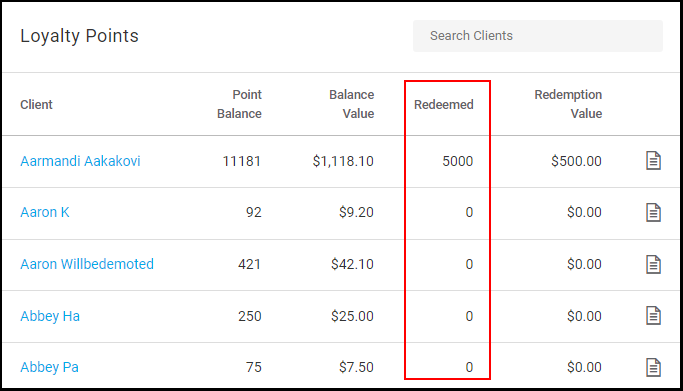683x391 pixels.
Task: Open Abbey Pa client link
Action: (x=50, y=367)
